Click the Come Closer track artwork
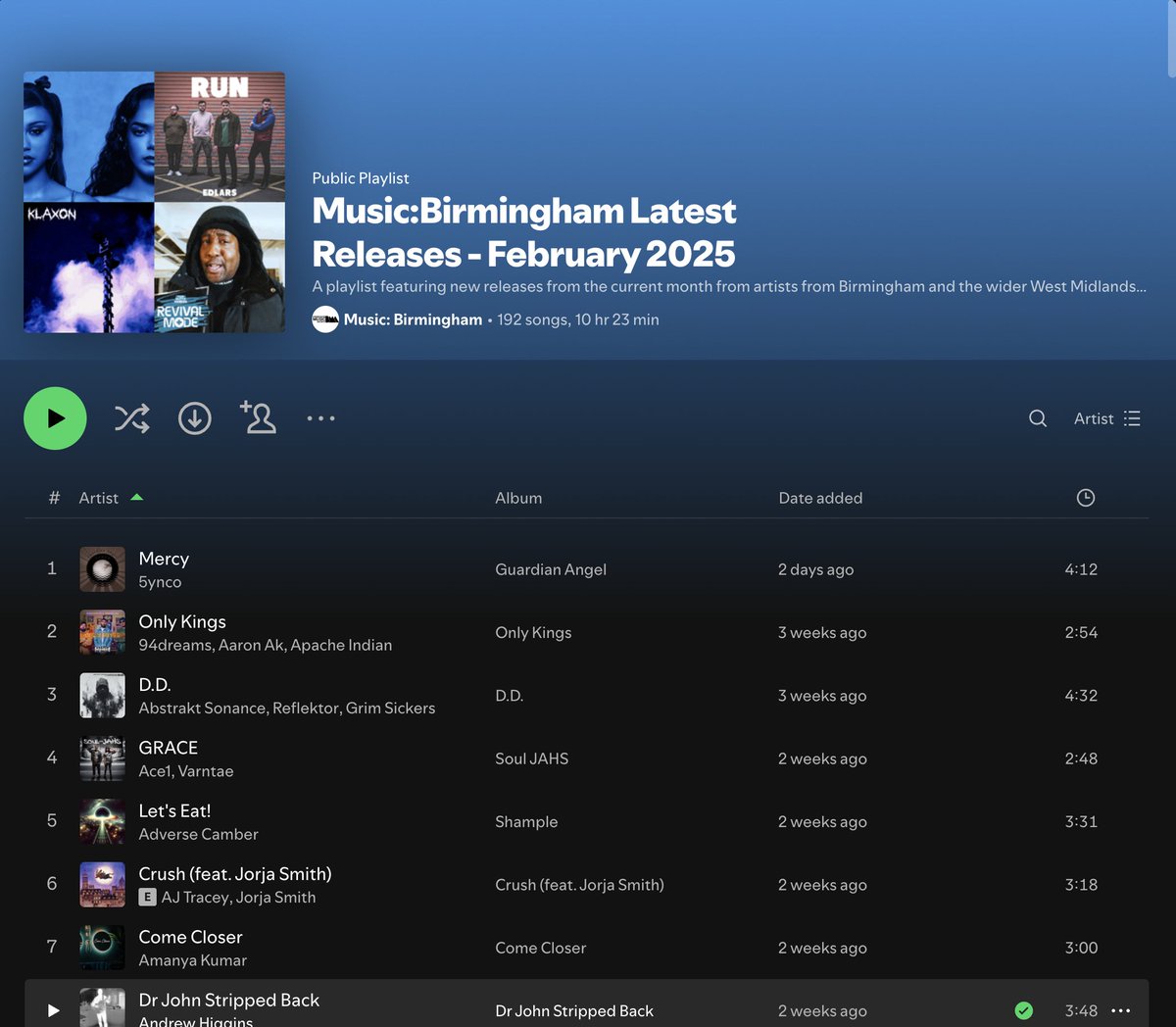1176x1027 pixels. click(x=102, y=948)
